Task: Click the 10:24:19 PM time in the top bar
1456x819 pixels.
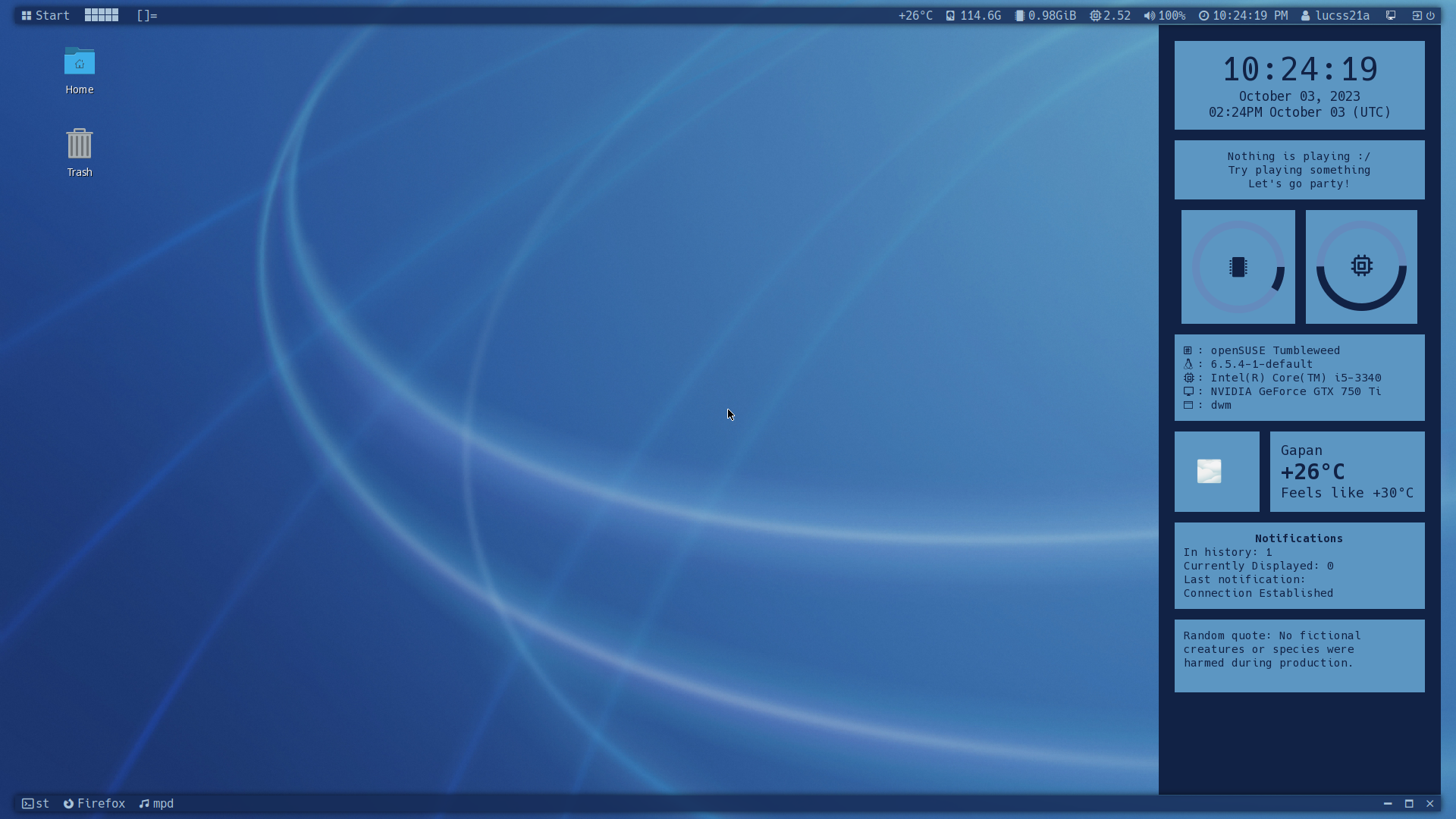Action: (x=1250, y=15)
